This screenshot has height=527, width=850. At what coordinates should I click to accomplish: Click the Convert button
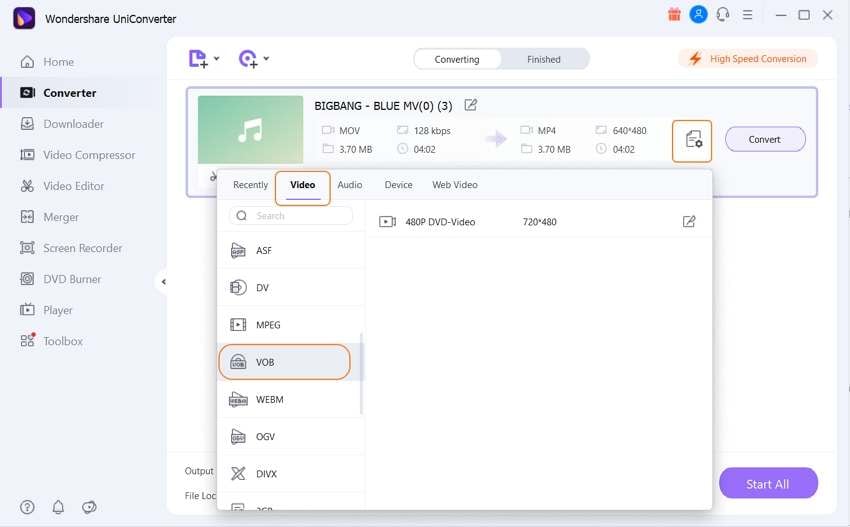[765, 139]
